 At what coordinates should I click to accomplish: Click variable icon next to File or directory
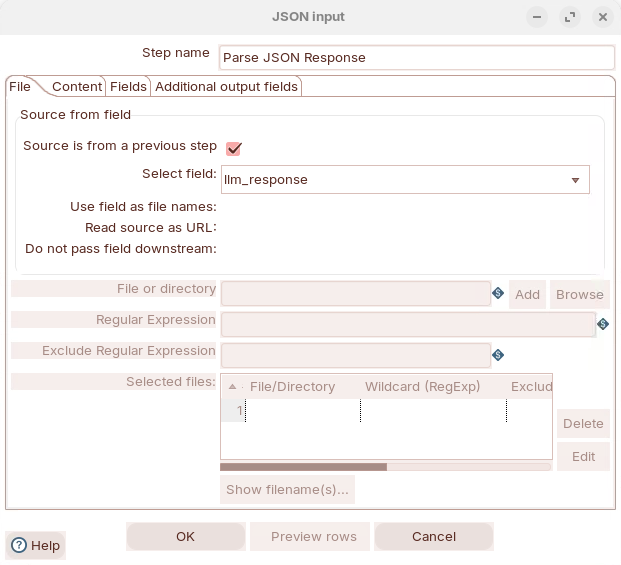(x=498, y=293)
